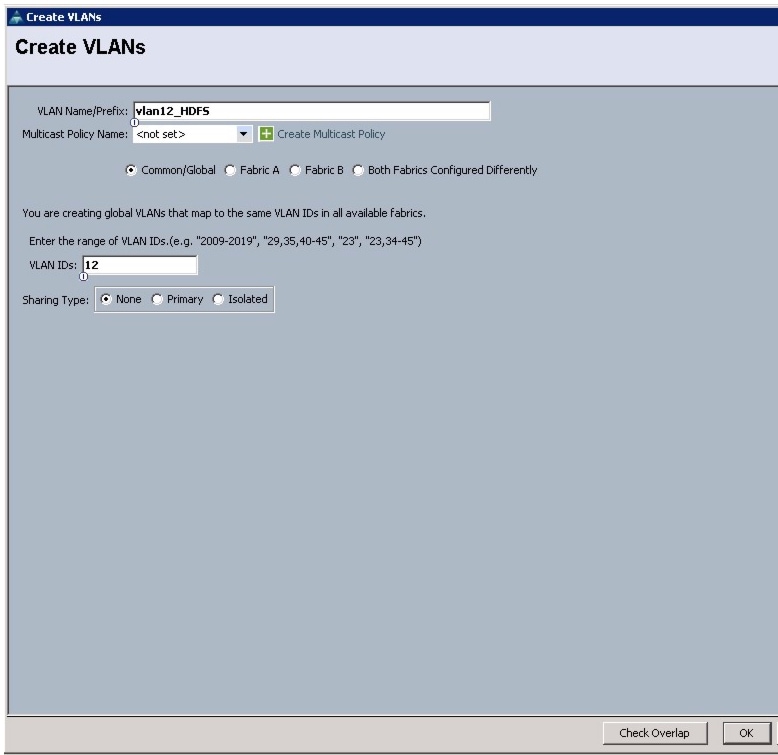Viewport: 778px width, 755px height.
Task: Set Sharing Type to None
Action: pos(106,299)
